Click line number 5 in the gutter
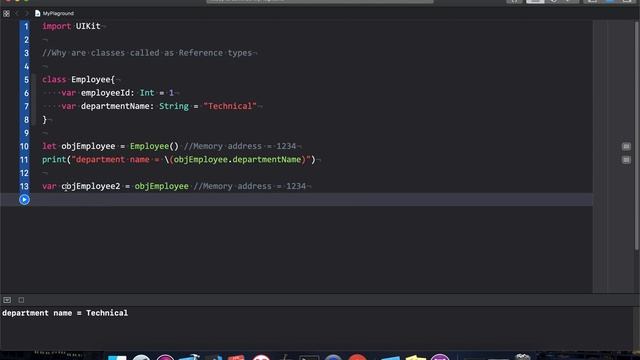This screenshot has width=640, height=360. 26,80
